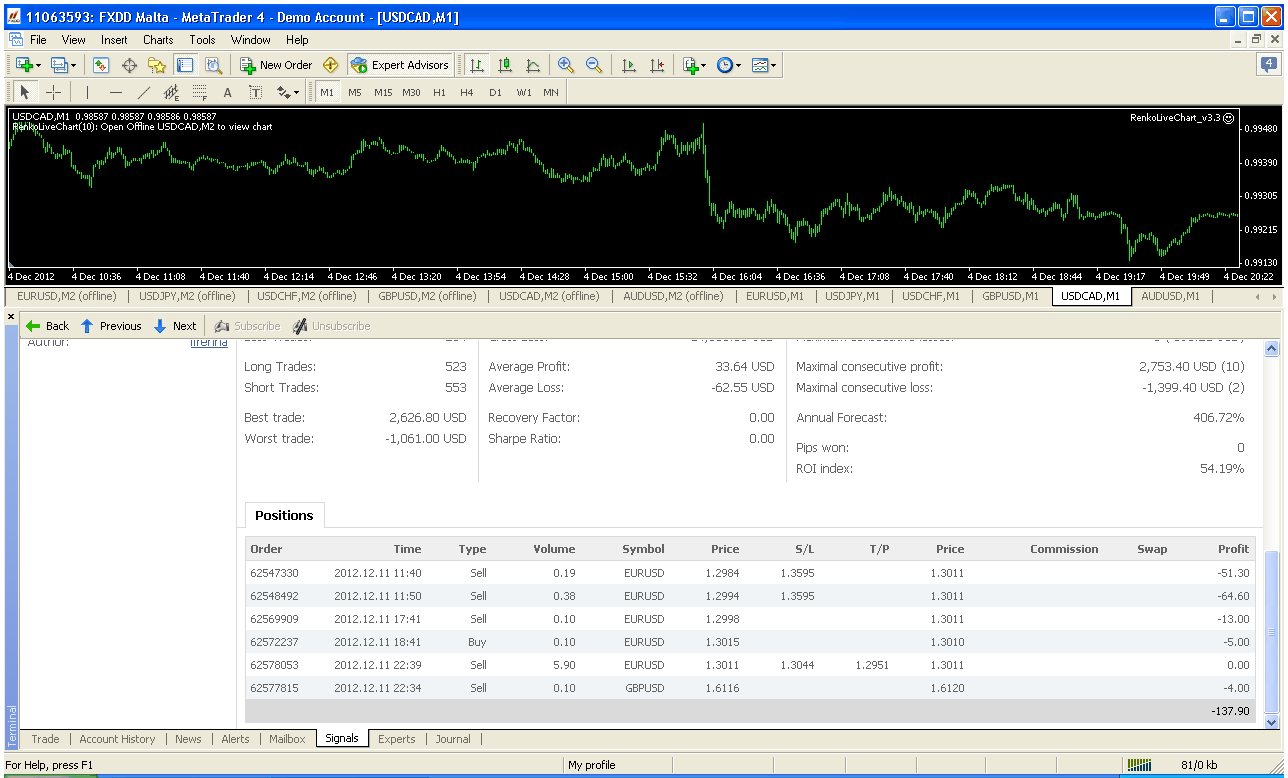Click the chat notification icon at top right
Viewport: 1288px width, 778px height.
tap(1268, 64)
